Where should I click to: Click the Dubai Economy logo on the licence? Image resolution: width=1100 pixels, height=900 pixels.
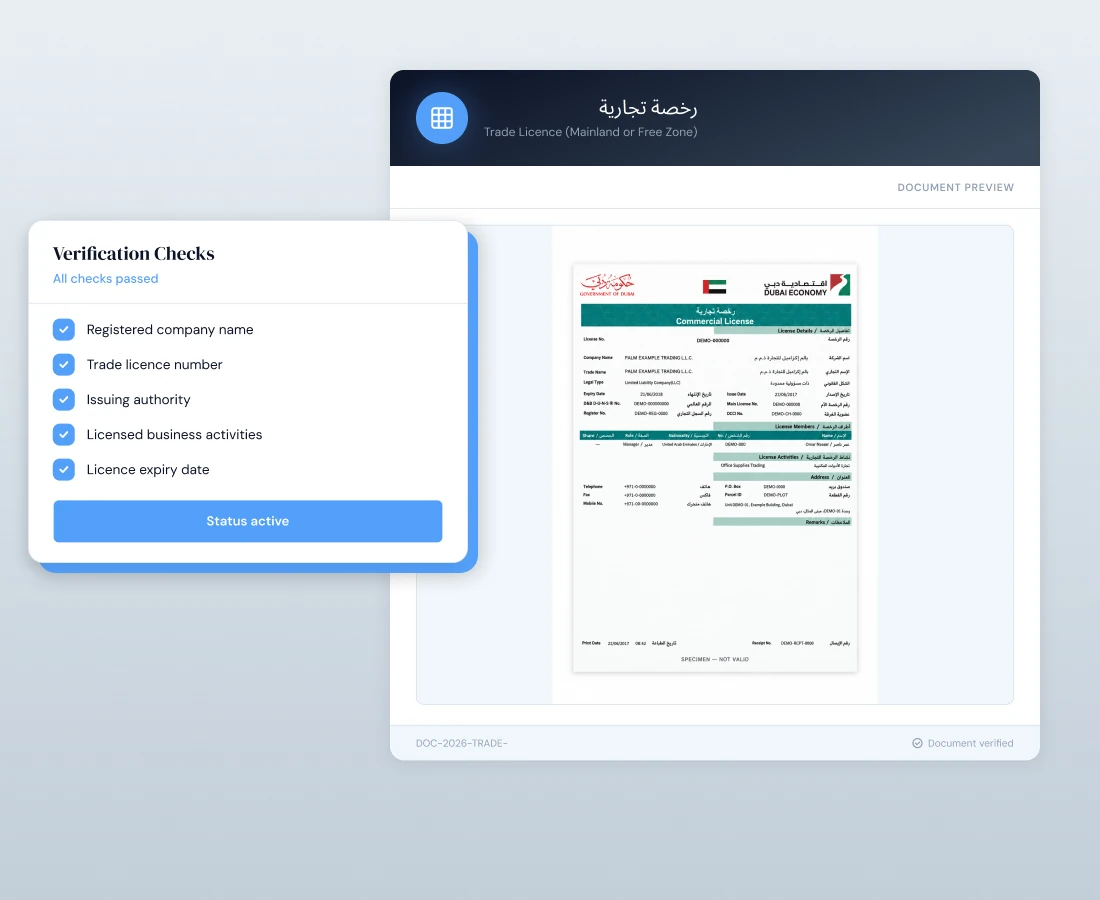[807, 285]
